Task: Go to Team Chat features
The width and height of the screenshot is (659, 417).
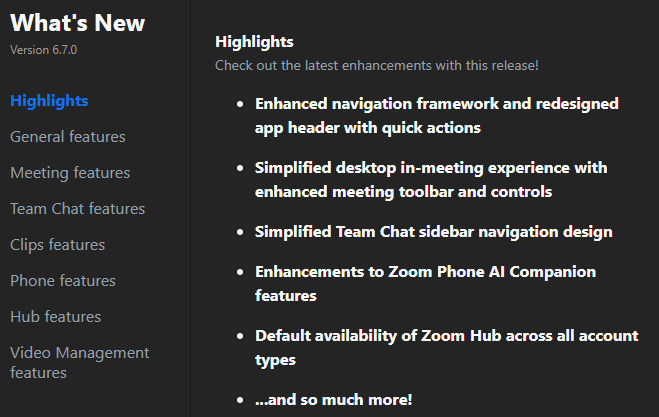Action: click(77, 209)
